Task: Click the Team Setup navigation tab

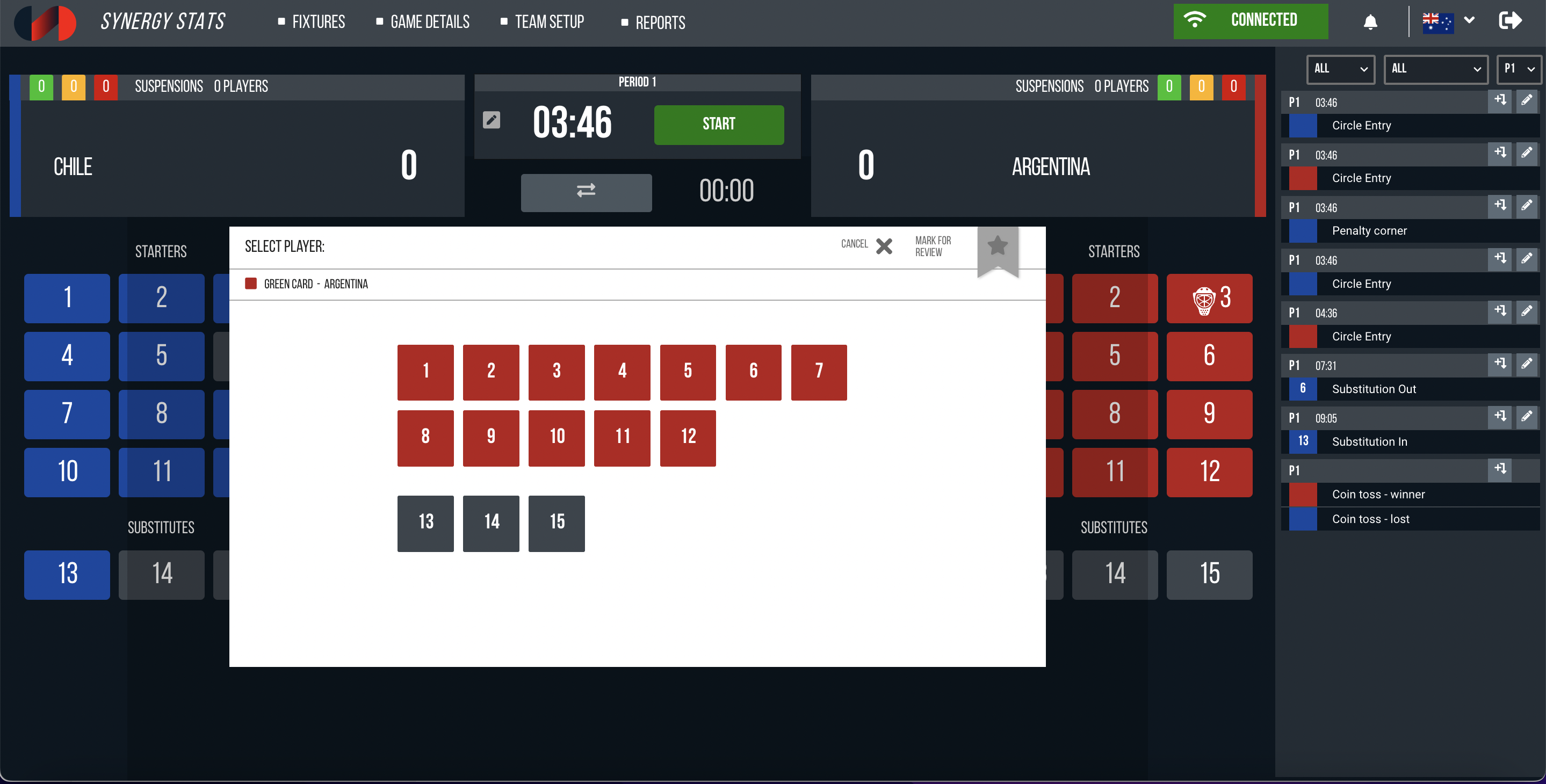Action: point(549,22)
